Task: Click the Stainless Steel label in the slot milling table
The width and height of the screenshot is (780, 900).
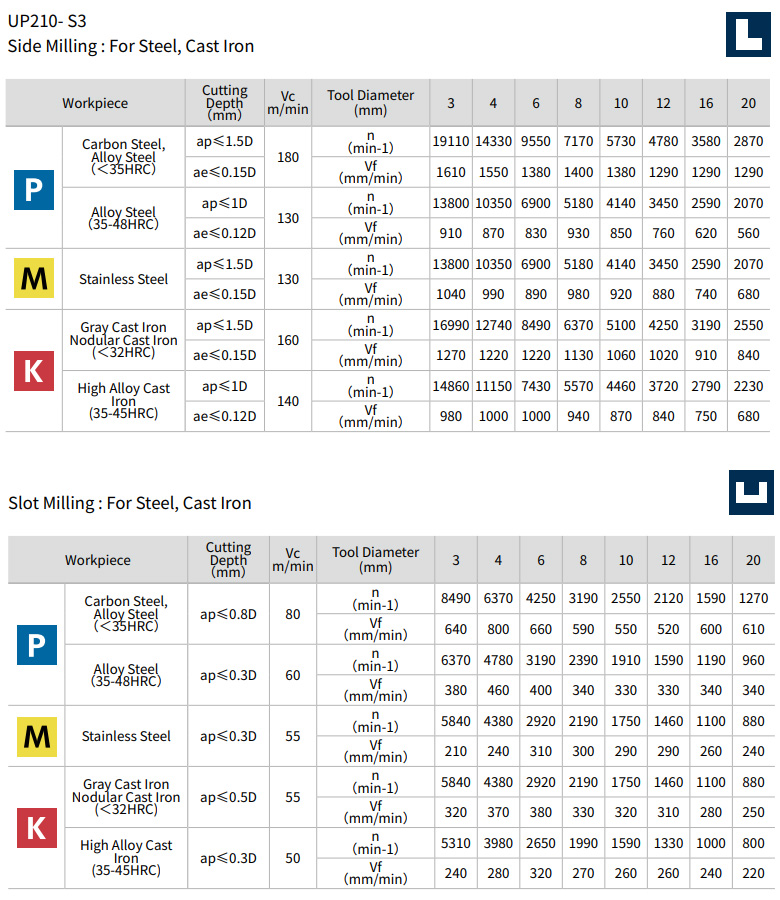Action: [126, 736]
